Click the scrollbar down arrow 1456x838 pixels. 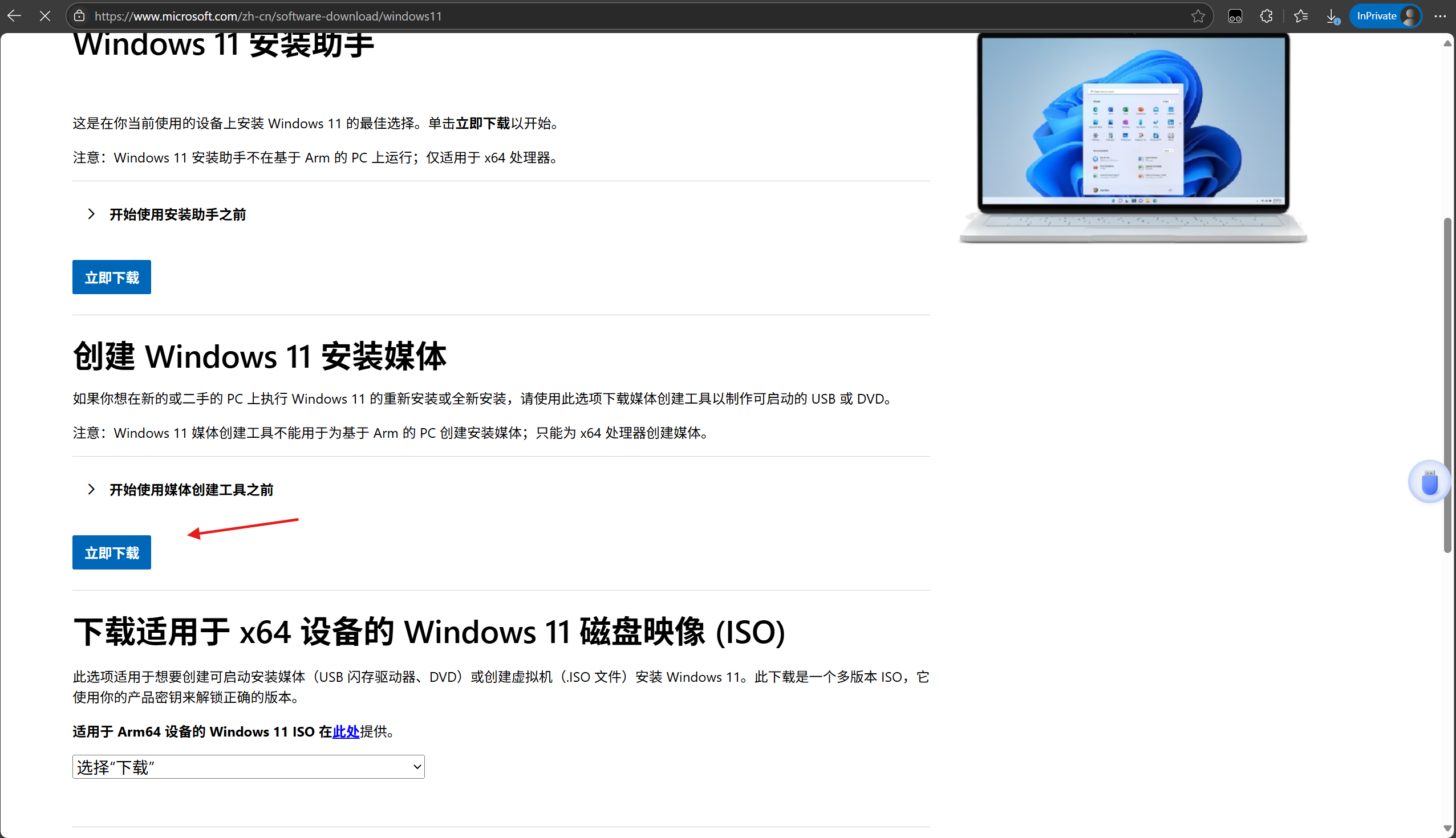pyautogui.click(x=1447, y=828)
